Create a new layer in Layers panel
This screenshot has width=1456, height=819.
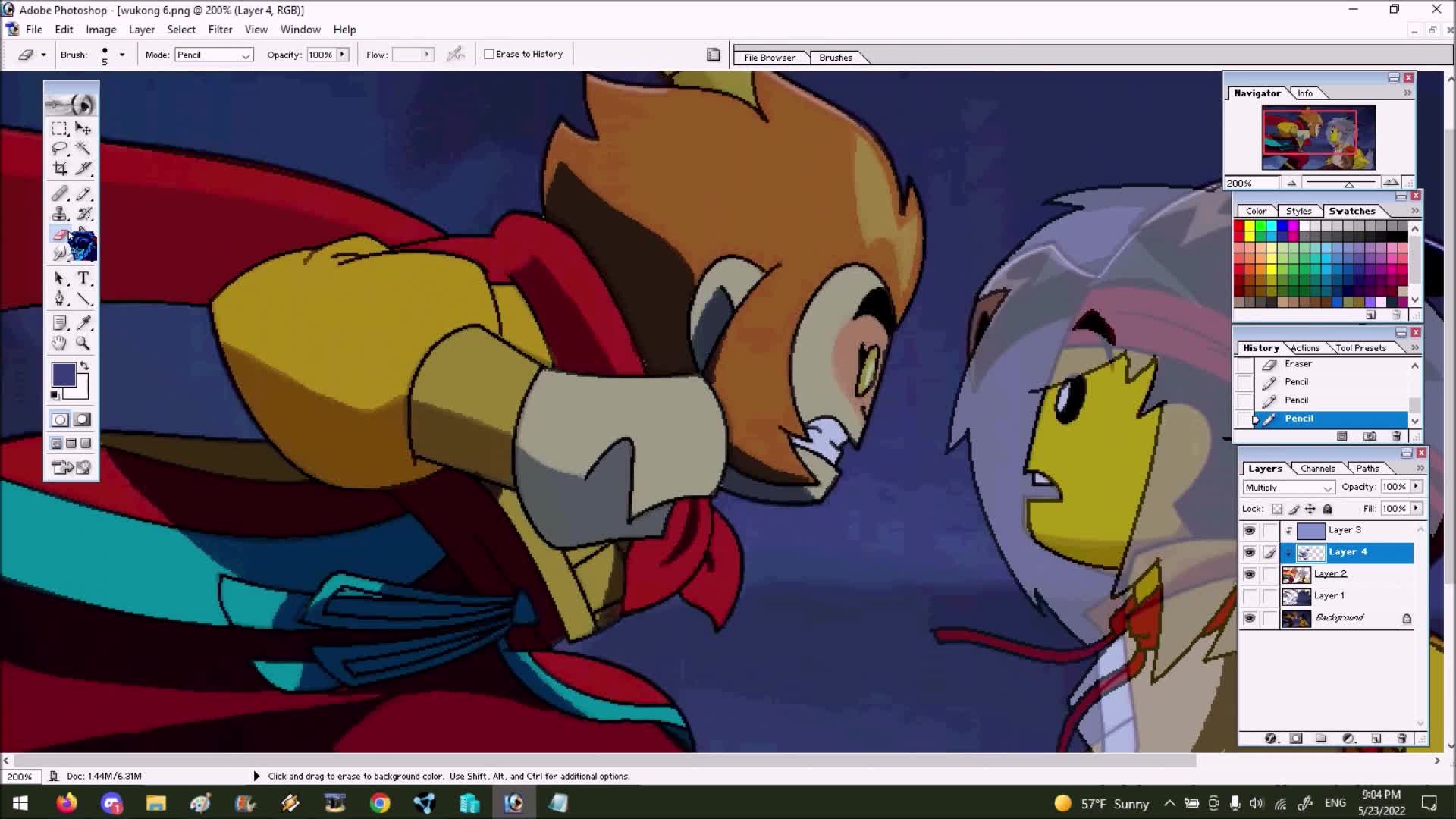1376,739
